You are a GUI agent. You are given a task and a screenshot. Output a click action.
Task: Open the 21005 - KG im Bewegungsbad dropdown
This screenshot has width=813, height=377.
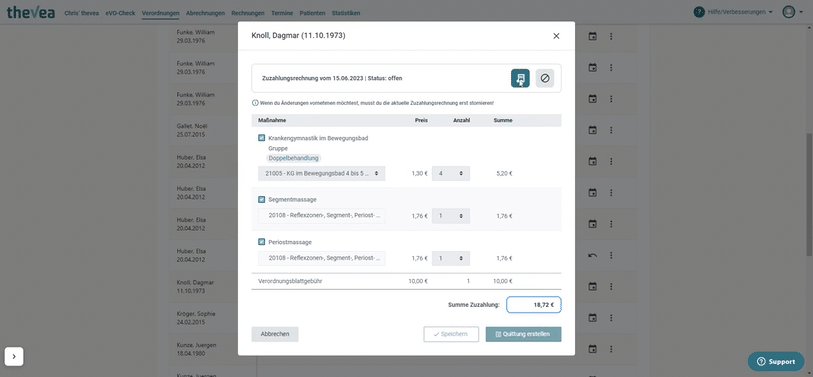click(x=321, y=173)
